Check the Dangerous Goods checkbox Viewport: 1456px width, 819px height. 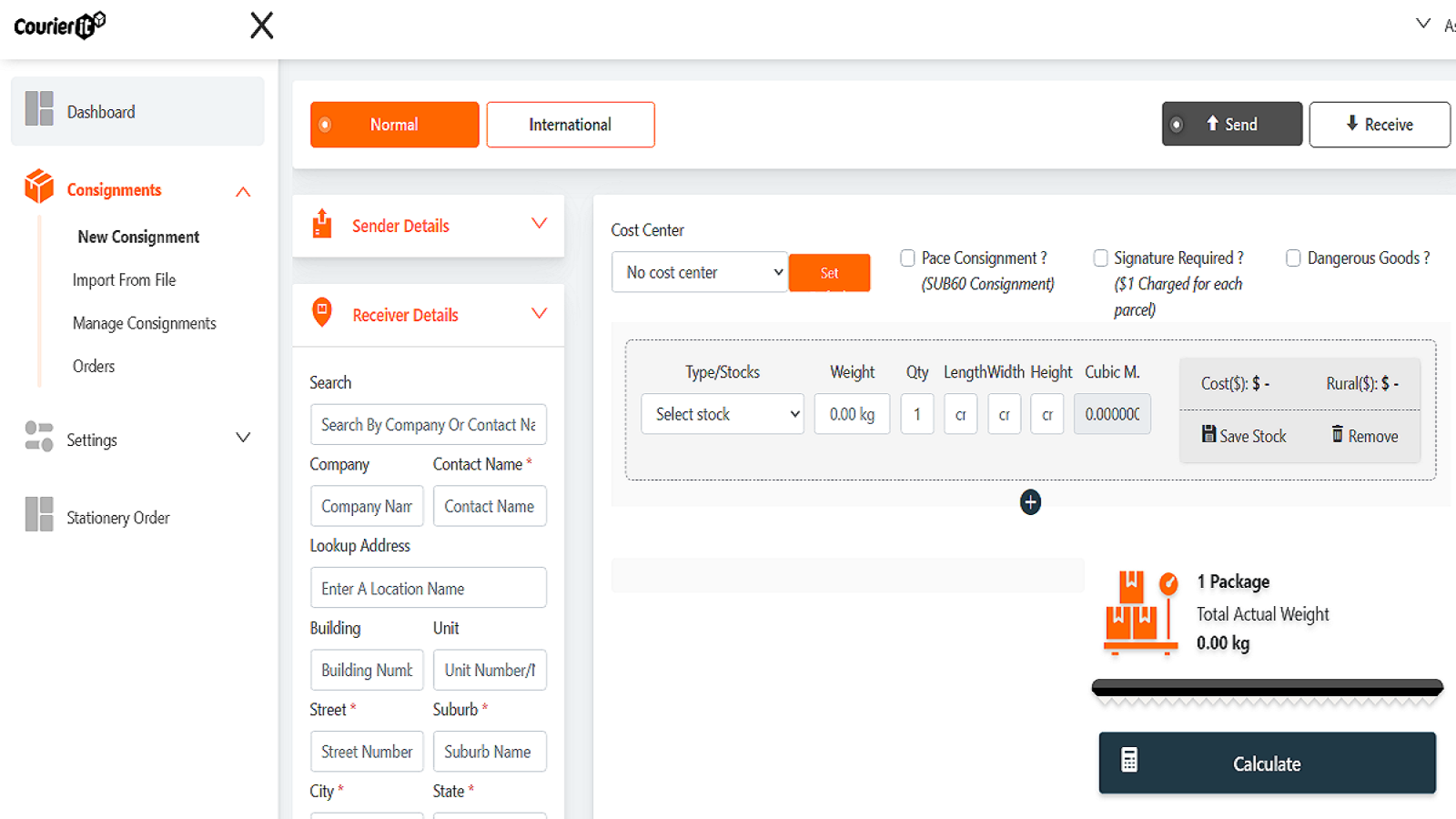[x=1293, y=258]
